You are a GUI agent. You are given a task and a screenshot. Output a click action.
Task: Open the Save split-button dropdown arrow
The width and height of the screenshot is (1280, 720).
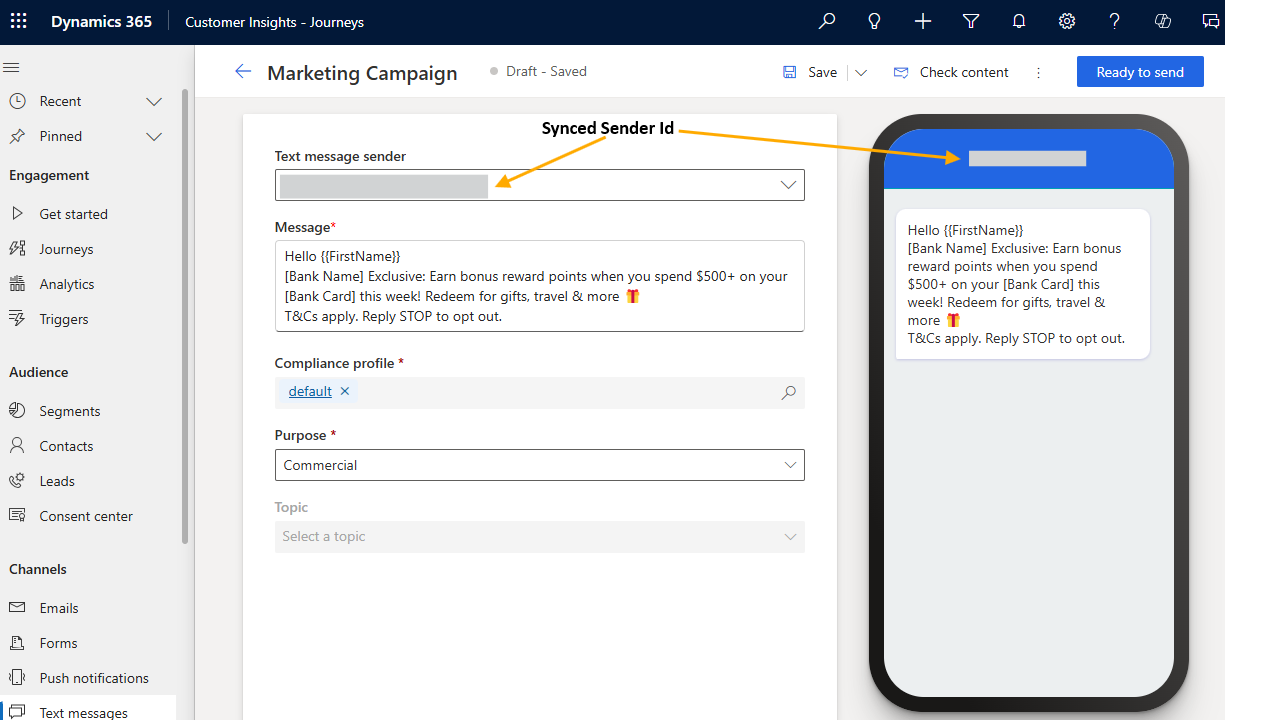[x=861, y=72]
